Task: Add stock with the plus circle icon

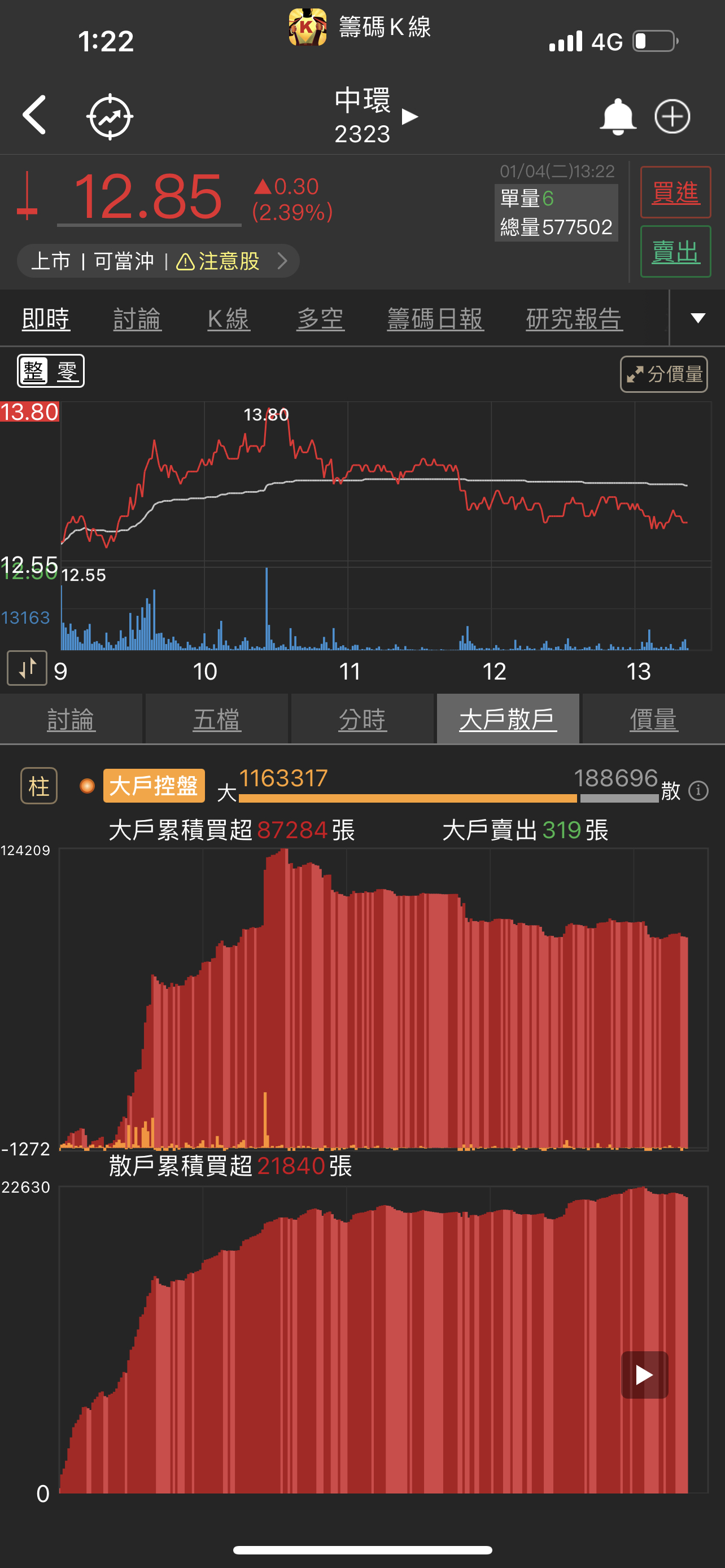Action: 672,116
